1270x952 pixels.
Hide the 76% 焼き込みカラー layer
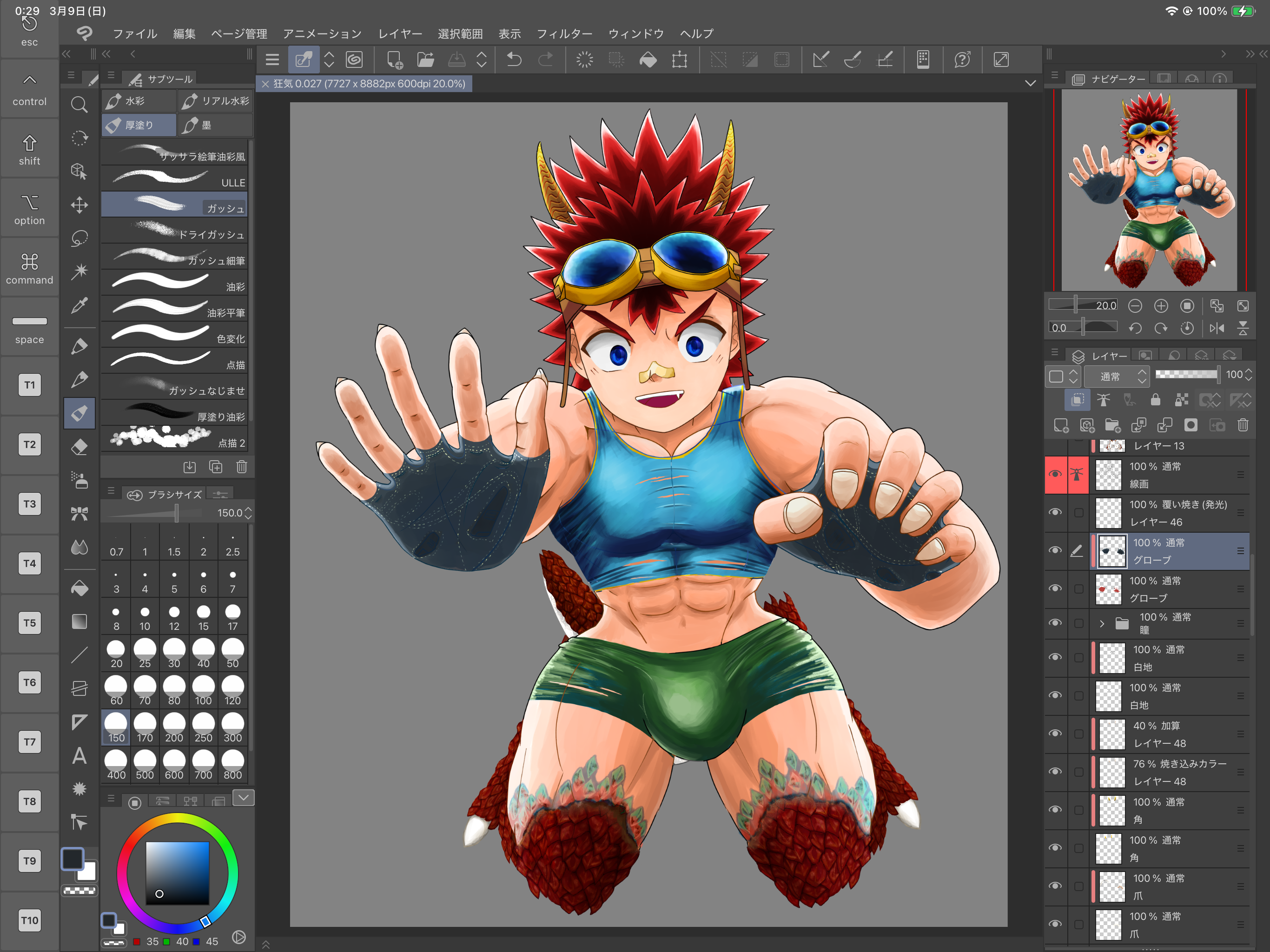pos(1055,771)
